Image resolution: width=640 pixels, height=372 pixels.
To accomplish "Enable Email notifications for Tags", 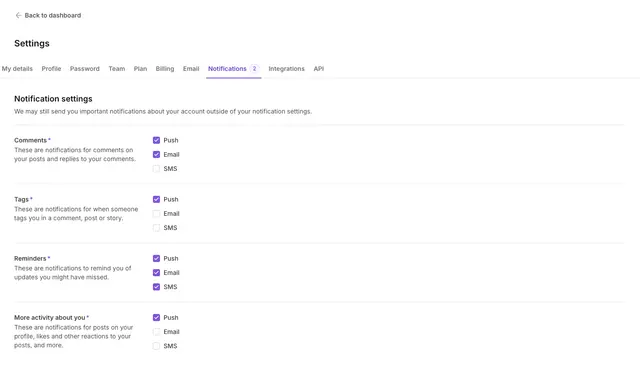I will tap(156, 214).
